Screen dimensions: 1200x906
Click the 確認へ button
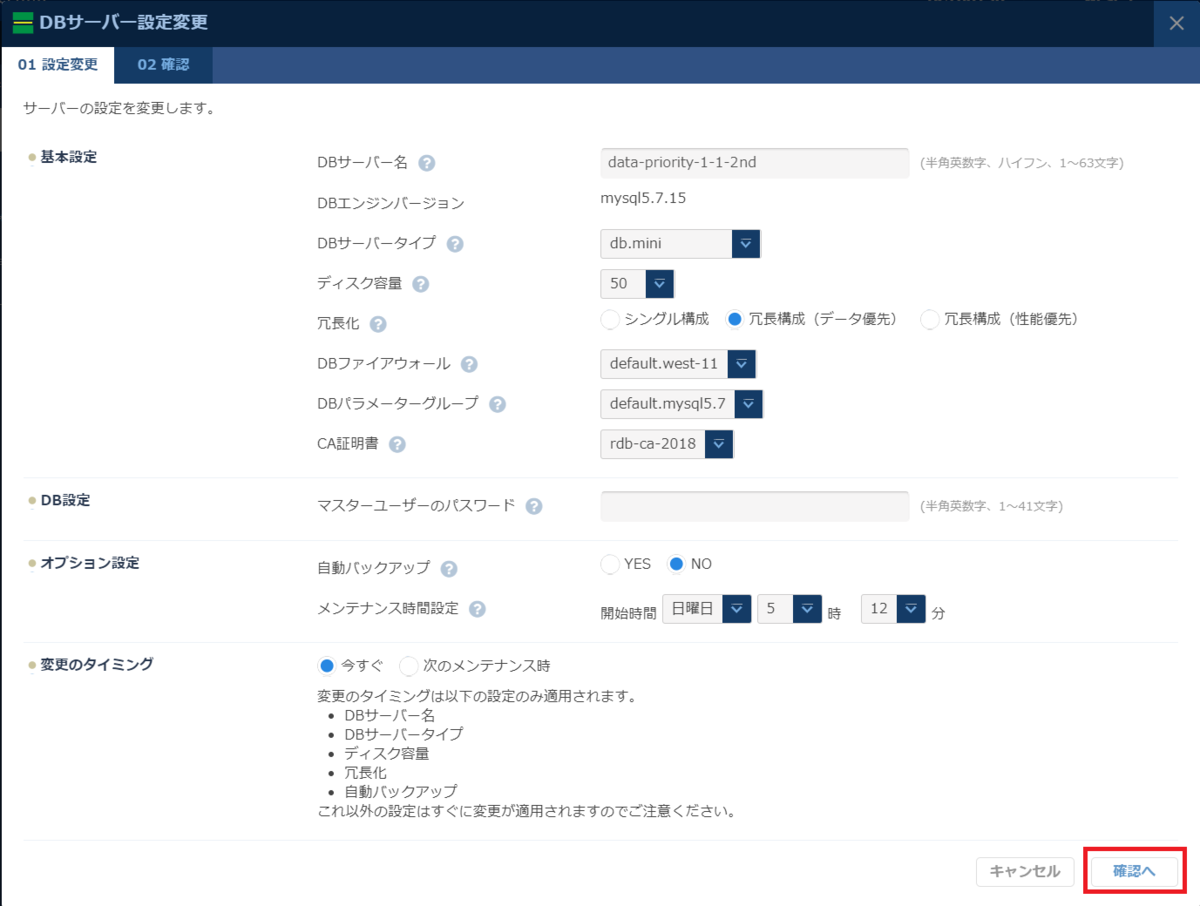click(x=1135, y=871)
